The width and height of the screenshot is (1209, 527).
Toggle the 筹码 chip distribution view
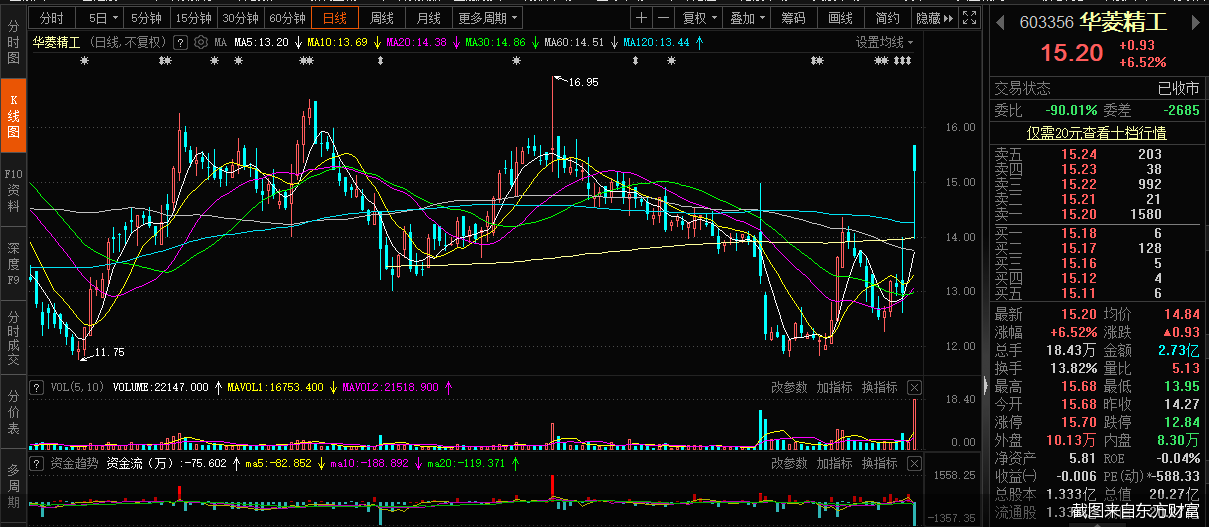point(793,18)
